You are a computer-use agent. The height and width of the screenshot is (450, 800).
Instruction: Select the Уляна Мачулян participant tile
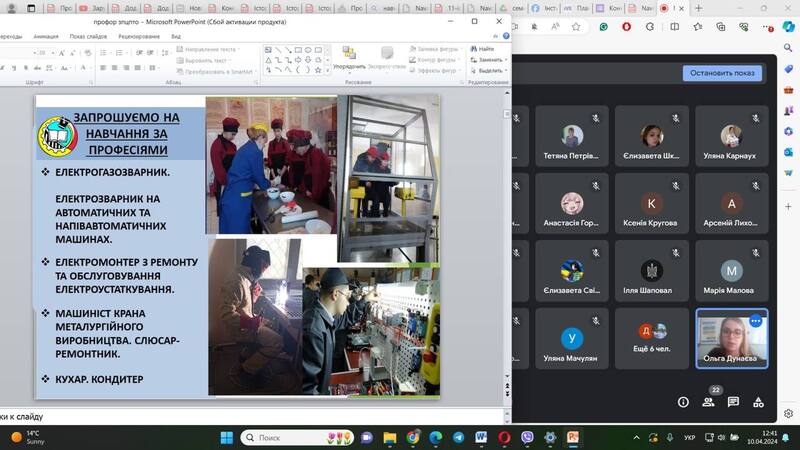point(571,338)
